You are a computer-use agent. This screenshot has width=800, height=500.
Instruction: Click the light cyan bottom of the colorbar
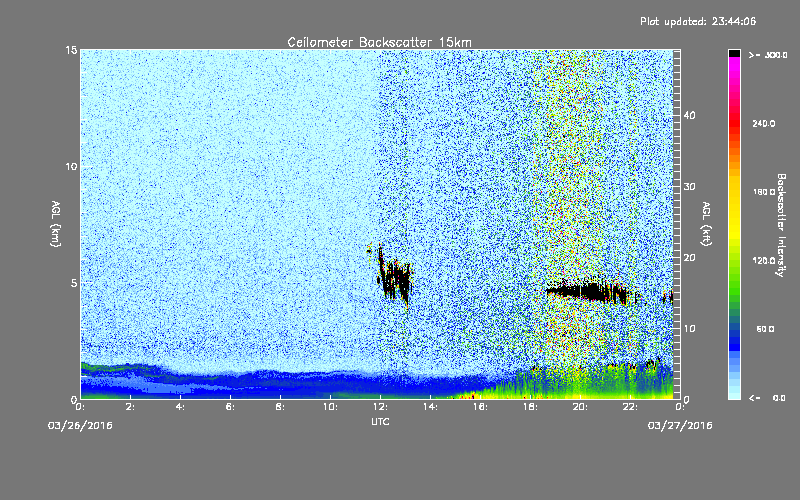(734, 393)
